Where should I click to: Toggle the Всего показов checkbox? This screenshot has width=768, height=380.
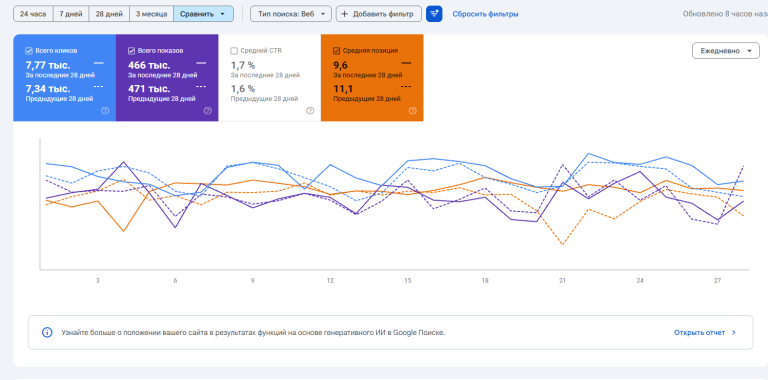[131, 50]
